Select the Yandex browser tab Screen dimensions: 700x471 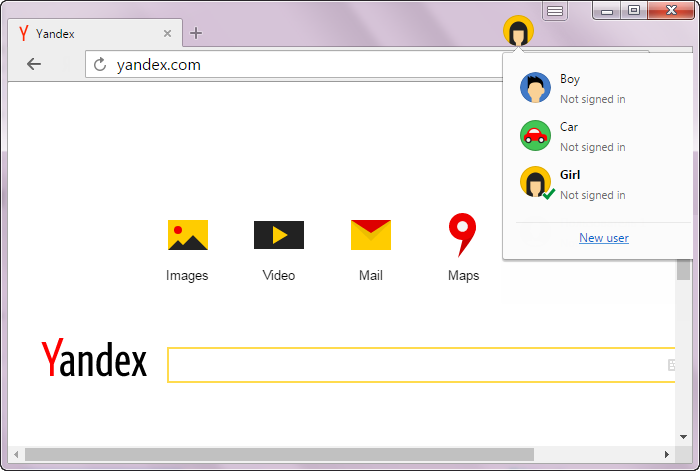(95, 33)
